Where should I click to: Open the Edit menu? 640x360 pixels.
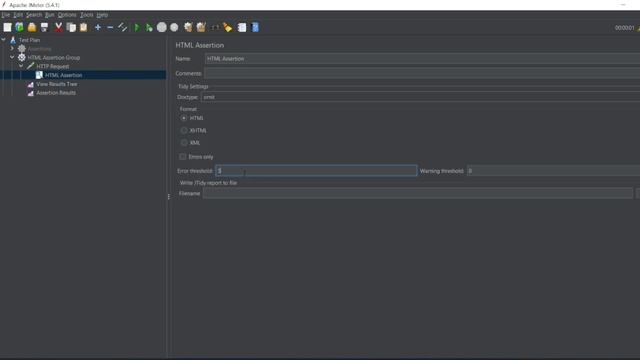tap(18, 15)
